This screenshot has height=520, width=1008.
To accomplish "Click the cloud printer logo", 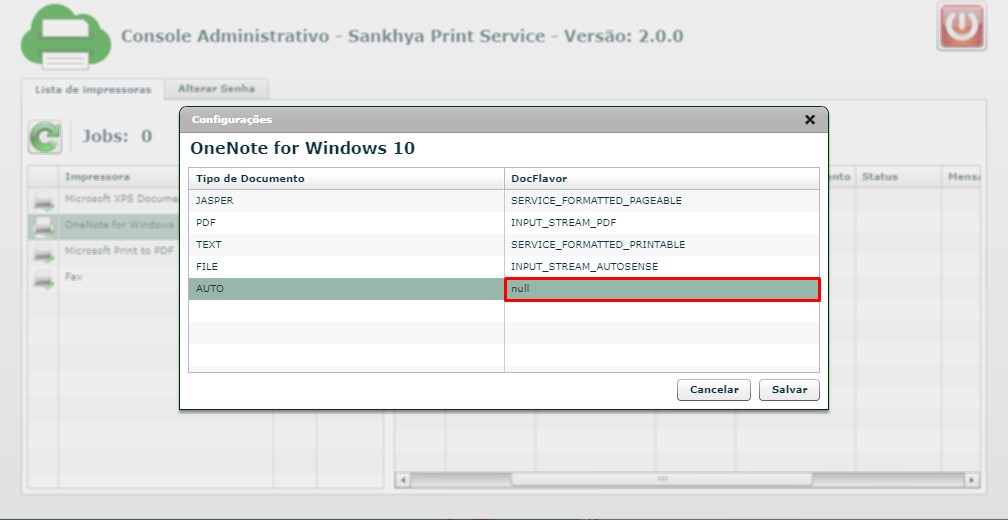I will 66,37.
